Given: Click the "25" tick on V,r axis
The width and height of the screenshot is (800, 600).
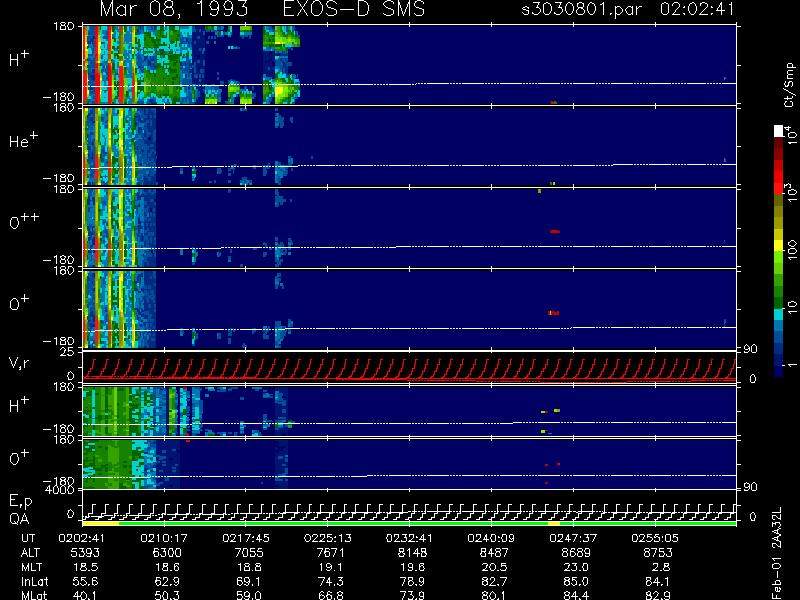Looking at the screenshot, I should pos(68,352).
